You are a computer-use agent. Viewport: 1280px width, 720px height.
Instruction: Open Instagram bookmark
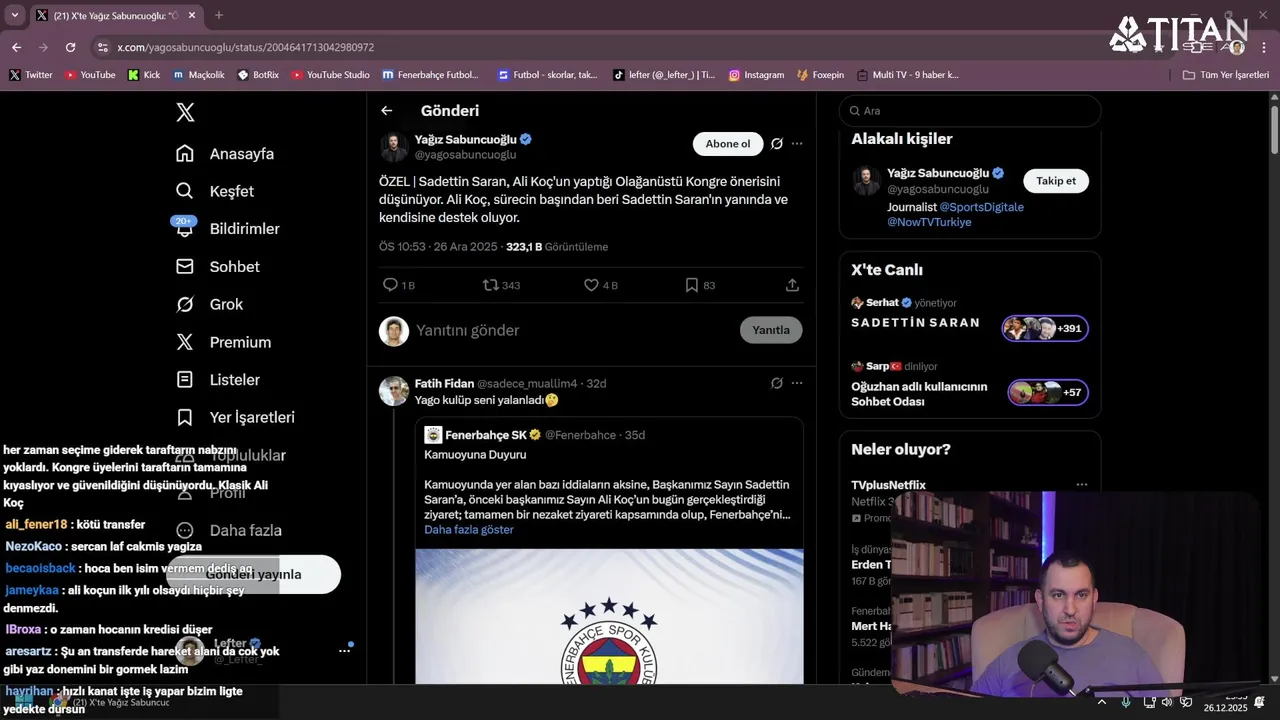click(756, 75)
